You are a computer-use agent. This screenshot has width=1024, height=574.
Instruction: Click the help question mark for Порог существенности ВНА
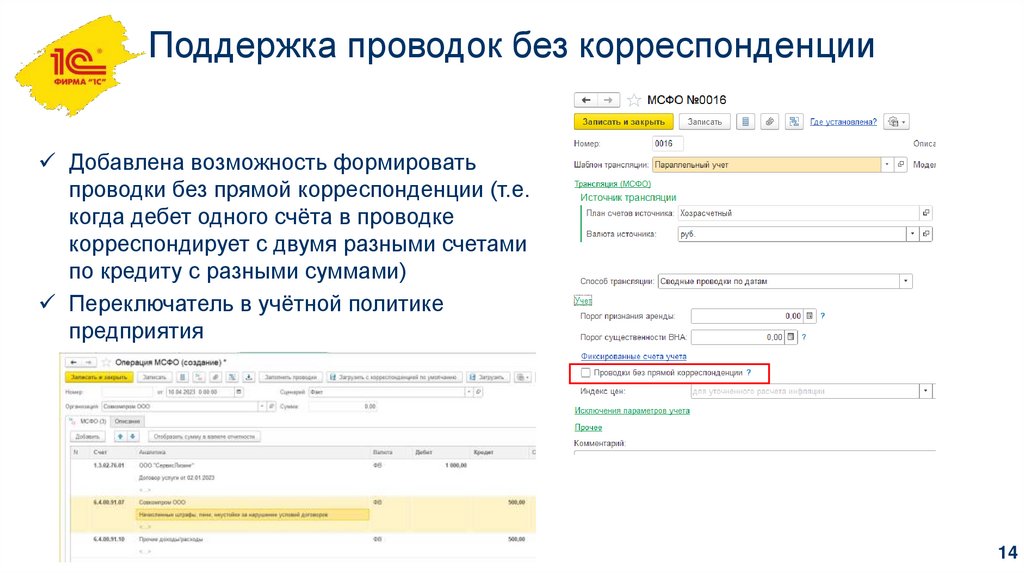click(x=804, y=337)
